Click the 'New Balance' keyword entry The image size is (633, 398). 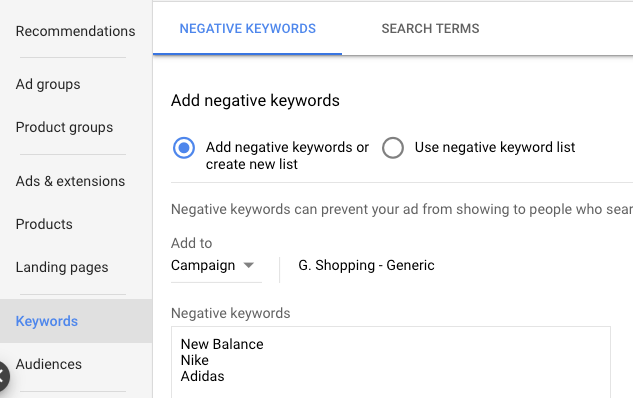[x=222, y=344]
